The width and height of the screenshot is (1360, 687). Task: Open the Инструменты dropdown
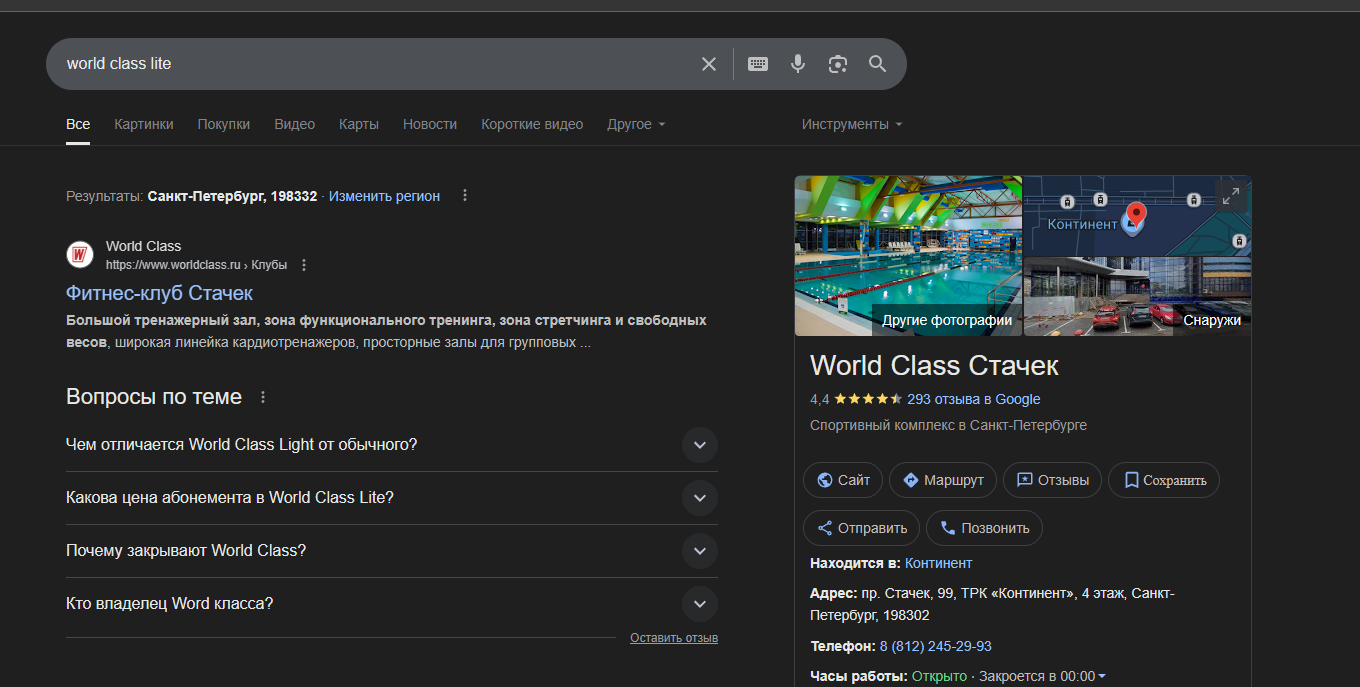852,124
